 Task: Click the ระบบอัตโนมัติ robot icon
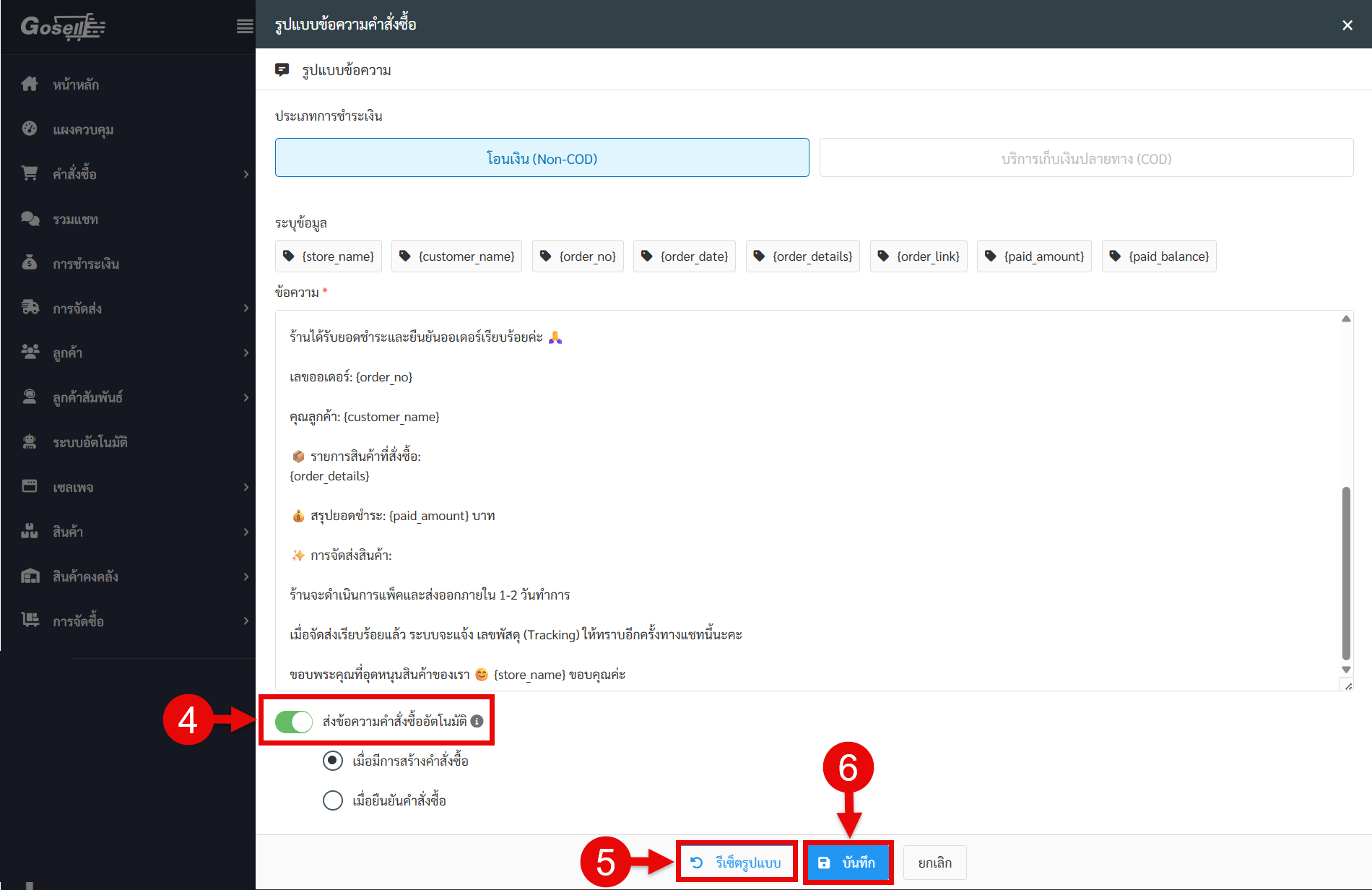[x=30, y=442]
